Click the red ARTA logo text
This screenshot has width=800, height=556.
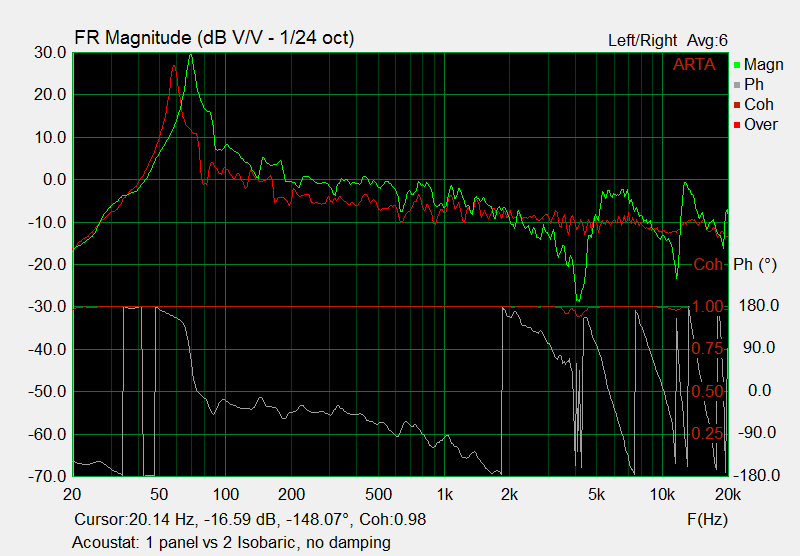(x=694, y=64)
